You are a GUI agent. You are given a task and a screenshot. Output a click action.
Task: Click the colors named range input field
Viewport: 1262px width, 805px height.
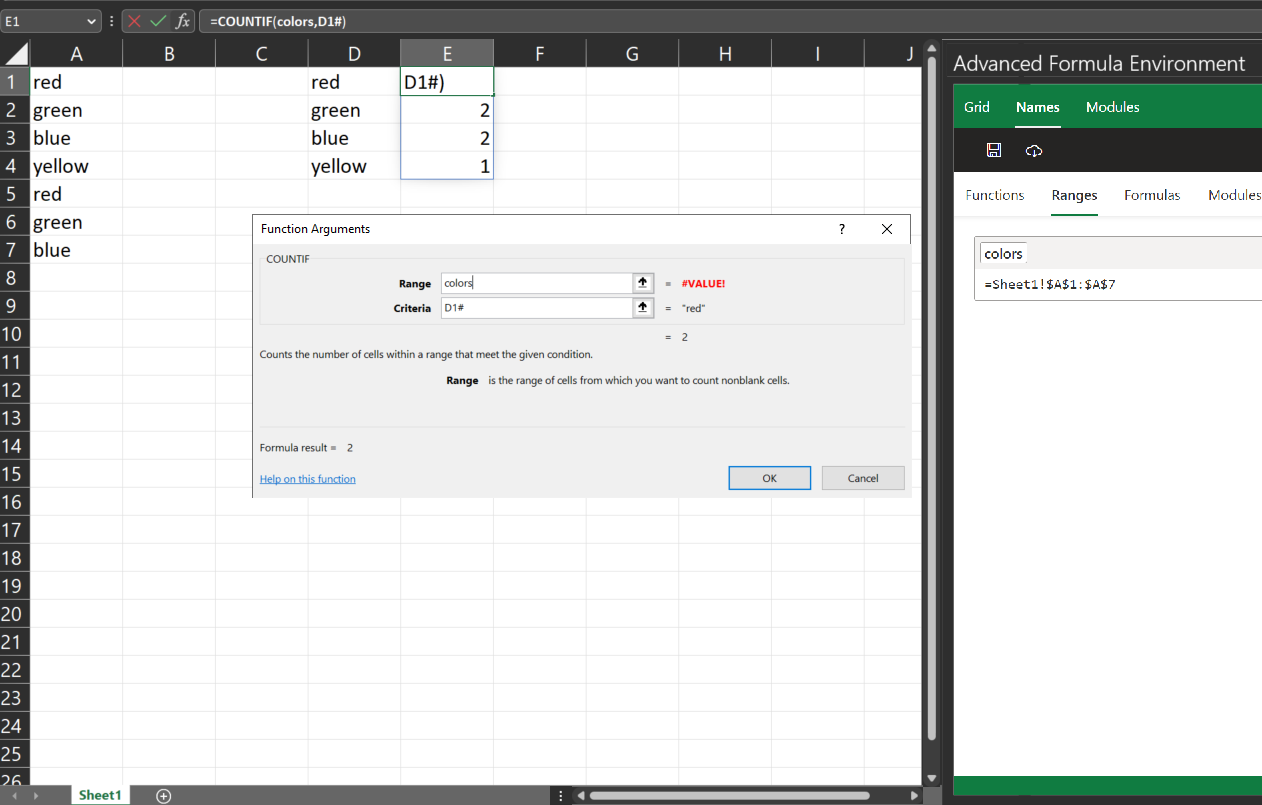1003,253
